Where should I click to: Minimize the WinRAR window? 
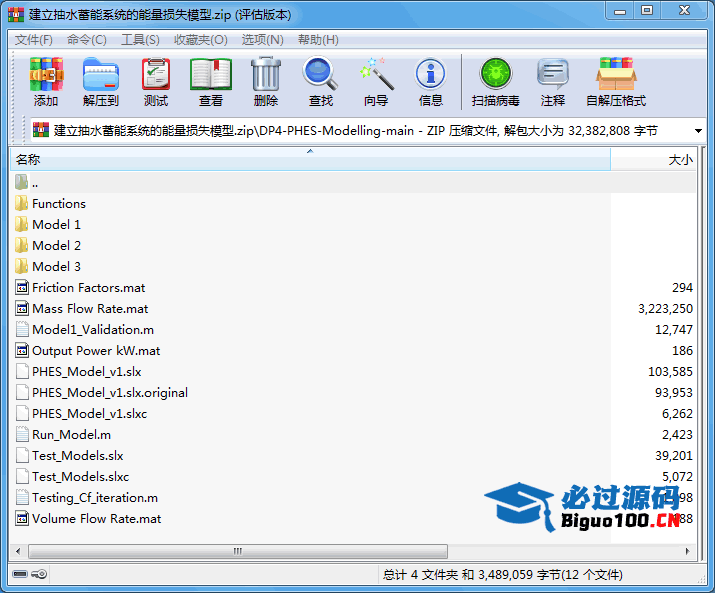(620, 10)
